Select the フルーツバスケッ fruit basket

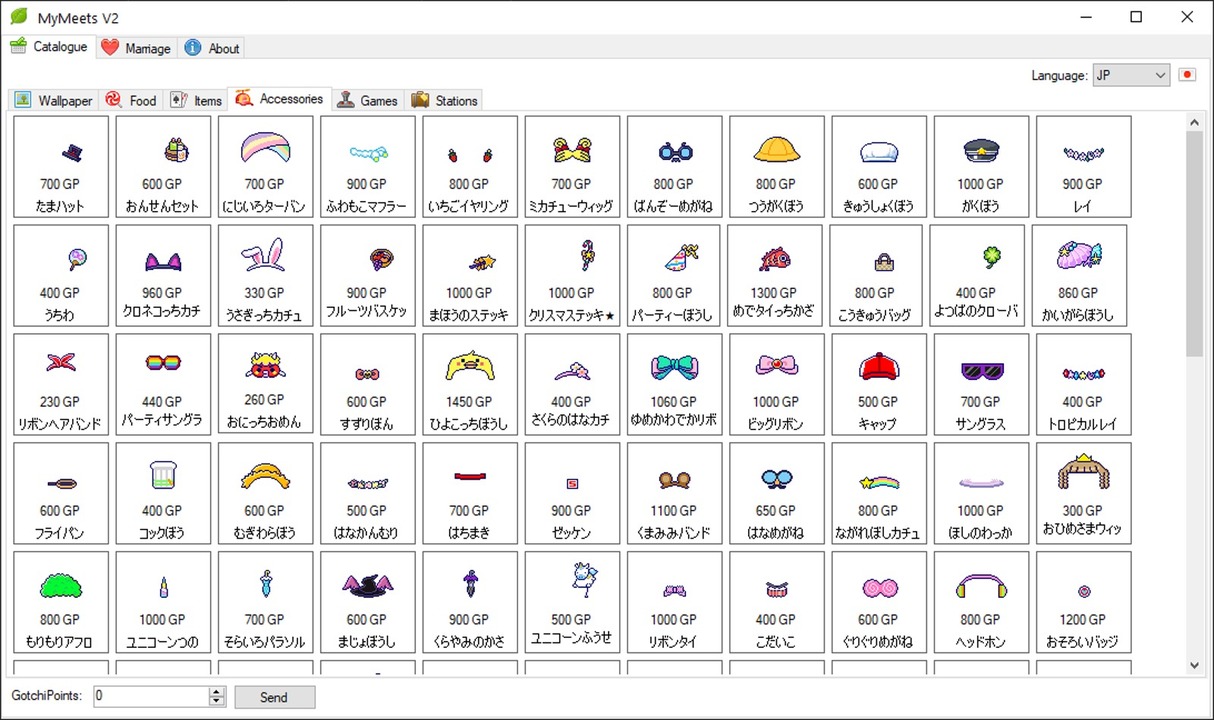coord(368,275)
